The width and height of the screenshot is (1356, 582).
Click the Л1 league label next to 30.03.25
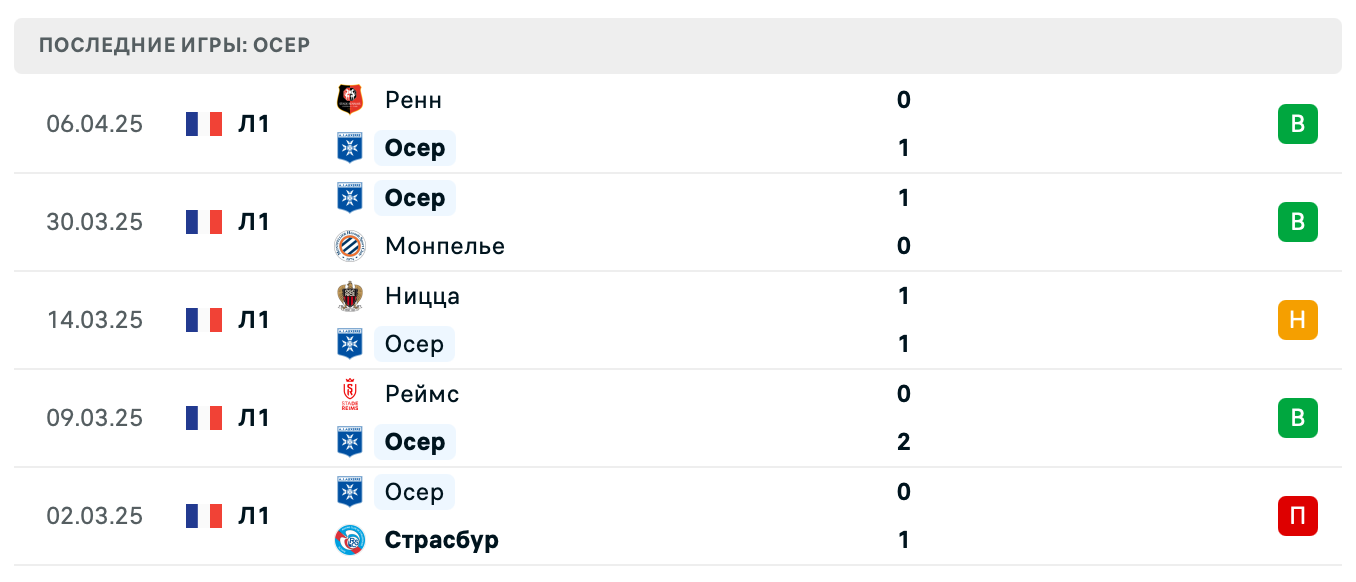coord(254,222)
